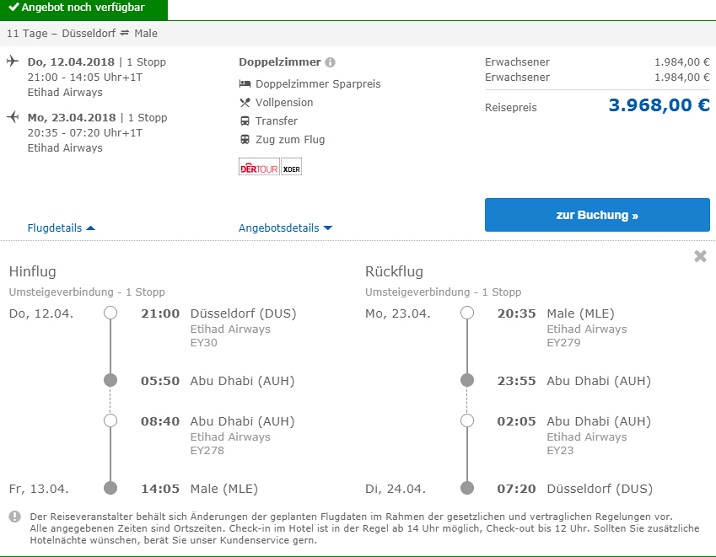
Task: Select the Düsseldorf arrival stop at 07:20
Action: click(466, 489)
